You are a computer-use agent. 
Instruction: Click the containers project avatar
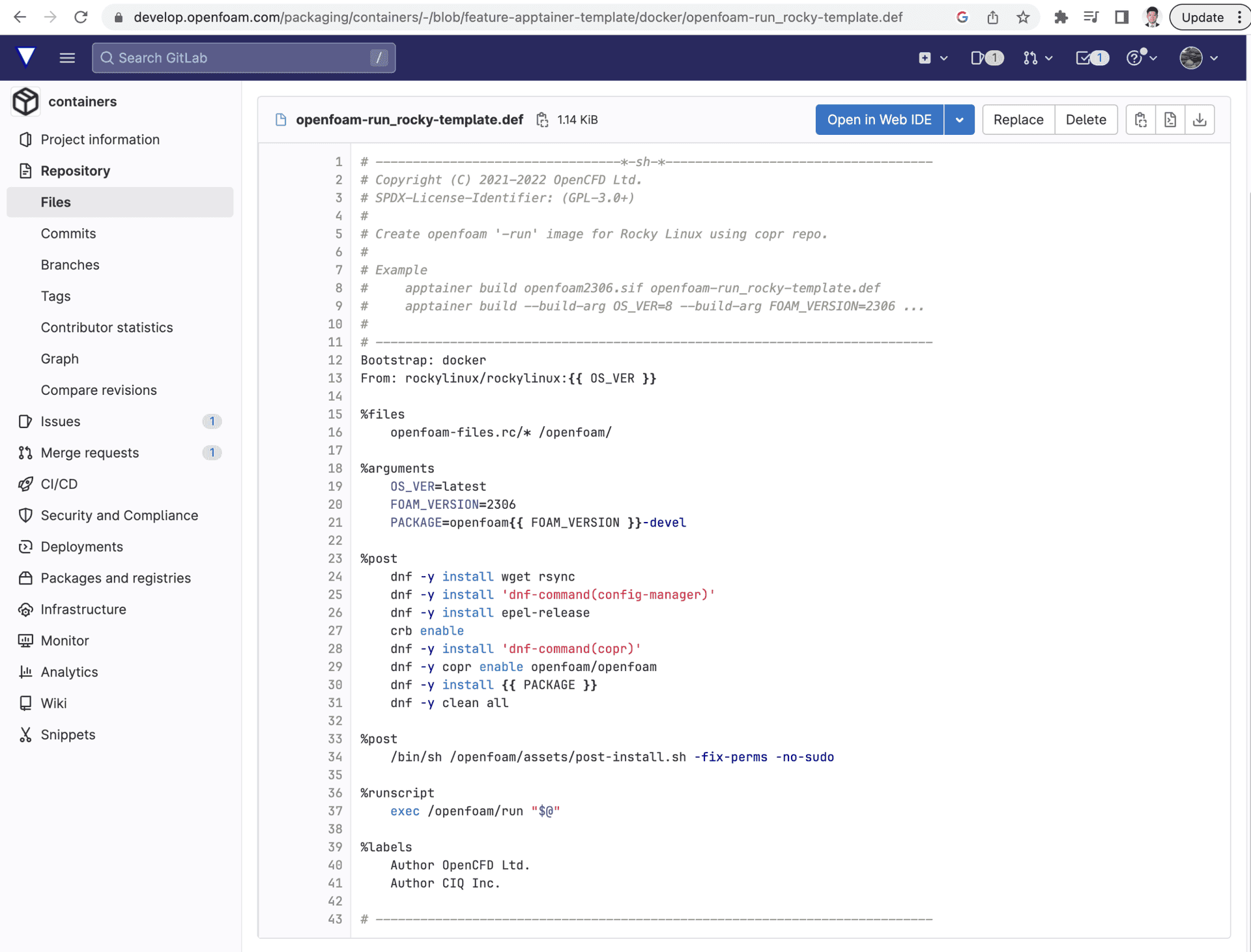pyautogui.click(x=25, y=102)
